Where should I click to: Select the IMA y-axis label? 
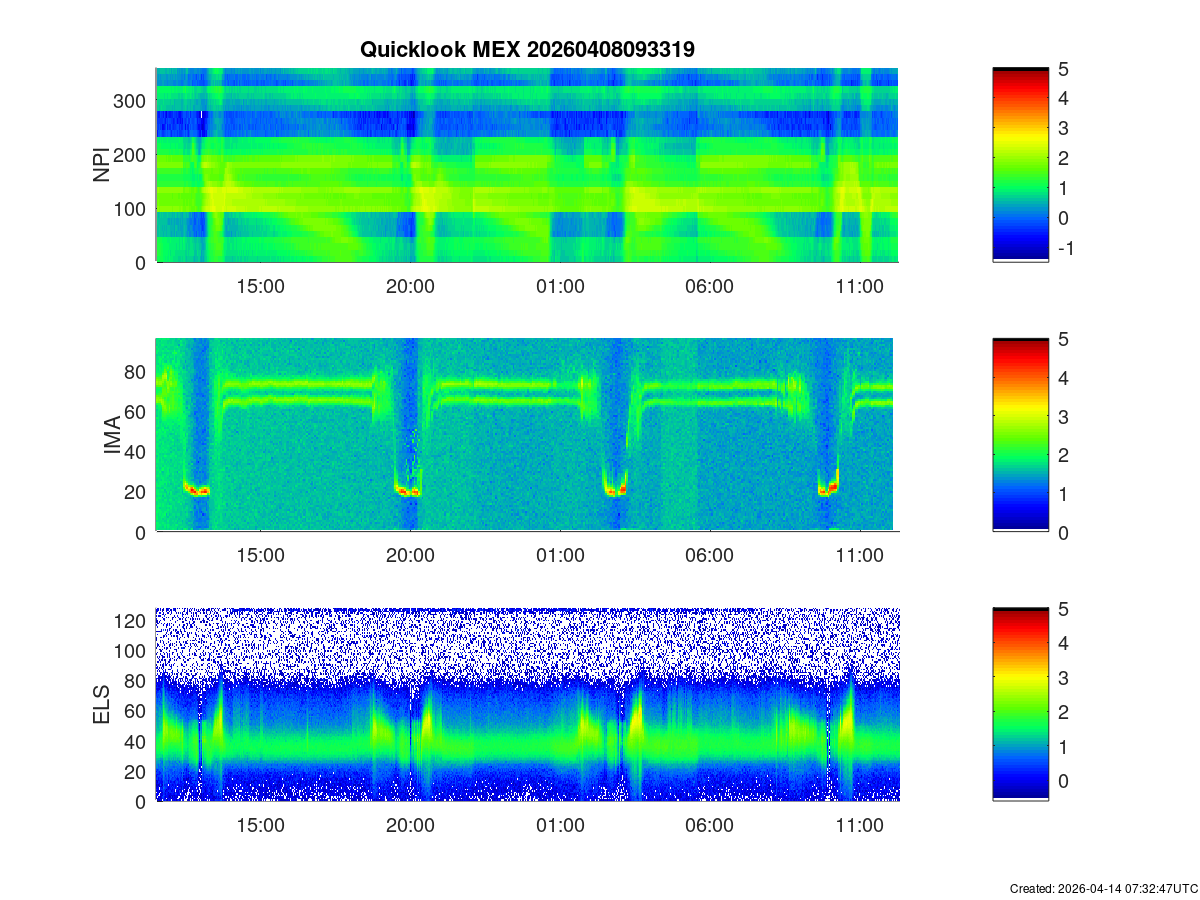[x=112, y=436]
